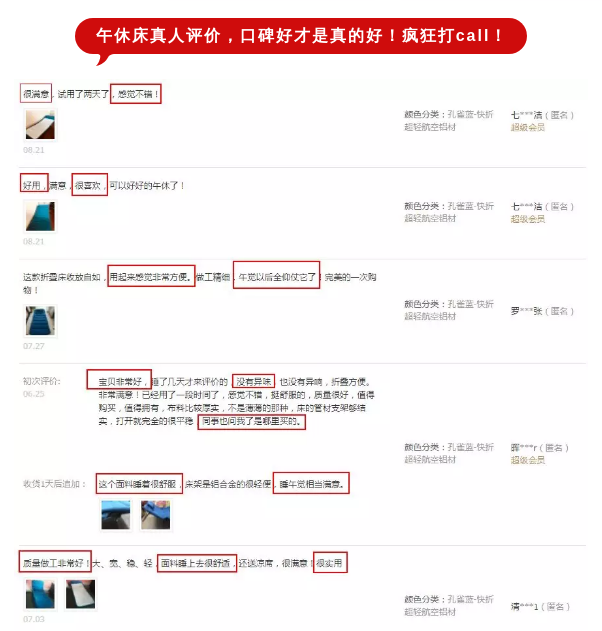The height and width of the screenshot is (631, 602).
Task: View the blue bed photo in the last review
Action: click(x=40, y=594)
